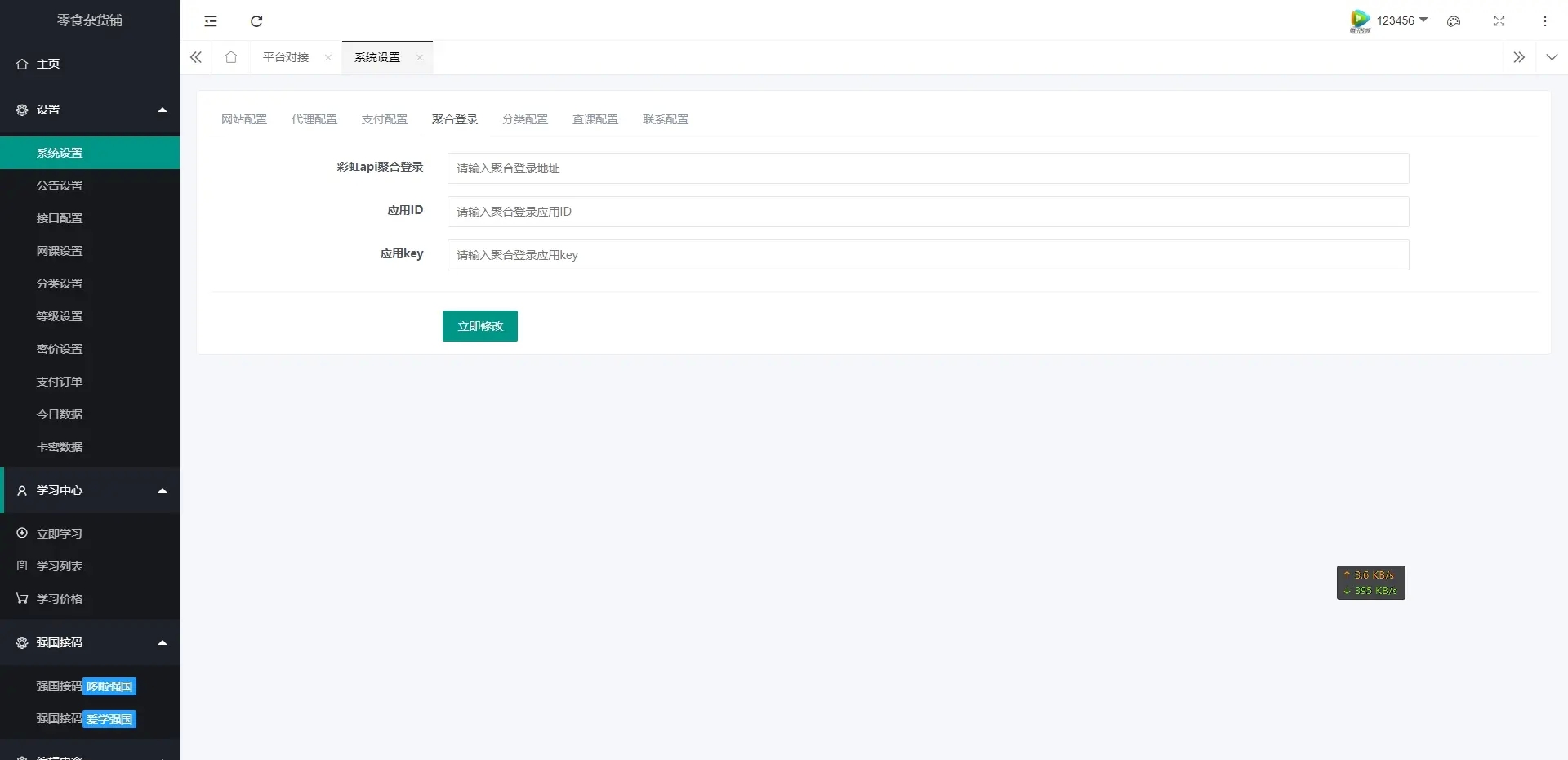Enter fullscreen with the expand icon

click(x=1499, y=21)
